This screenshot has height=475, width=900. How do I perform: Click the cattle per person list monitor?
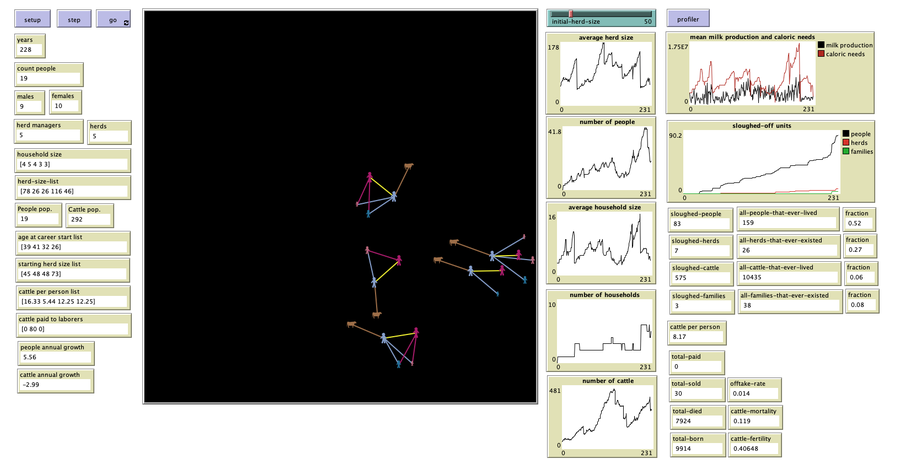pos(73,298)
